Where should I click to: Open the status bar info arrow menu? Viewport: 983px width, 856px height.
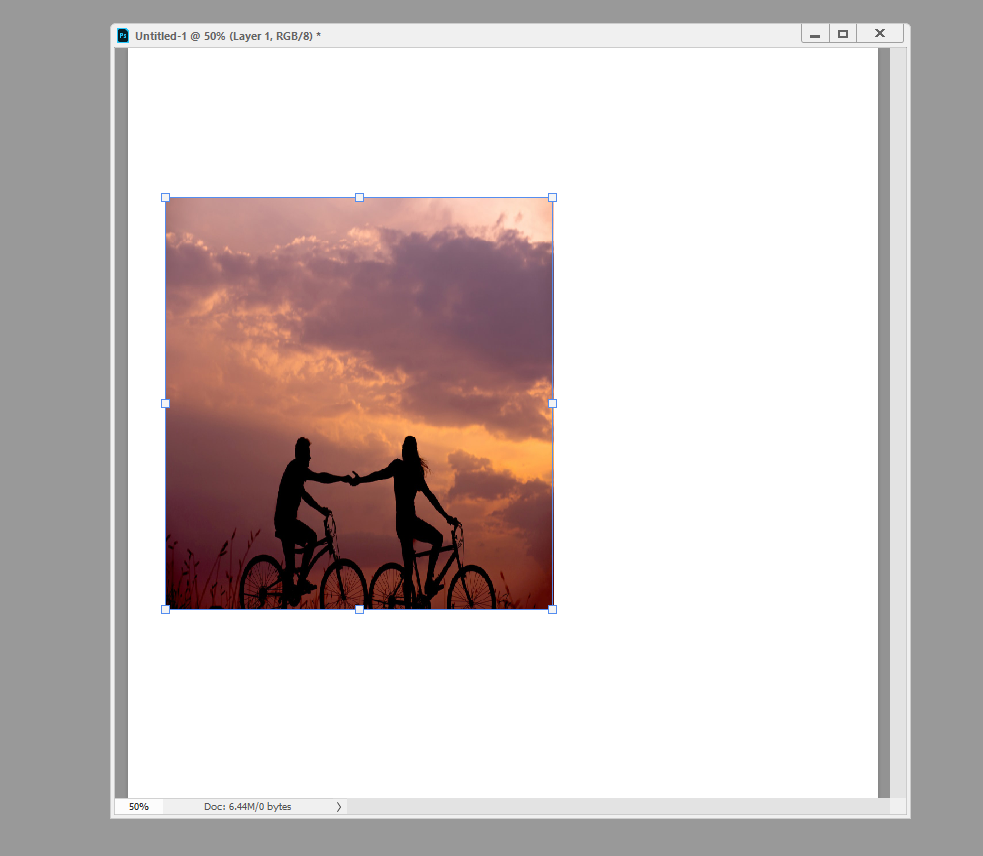[339, 806]
